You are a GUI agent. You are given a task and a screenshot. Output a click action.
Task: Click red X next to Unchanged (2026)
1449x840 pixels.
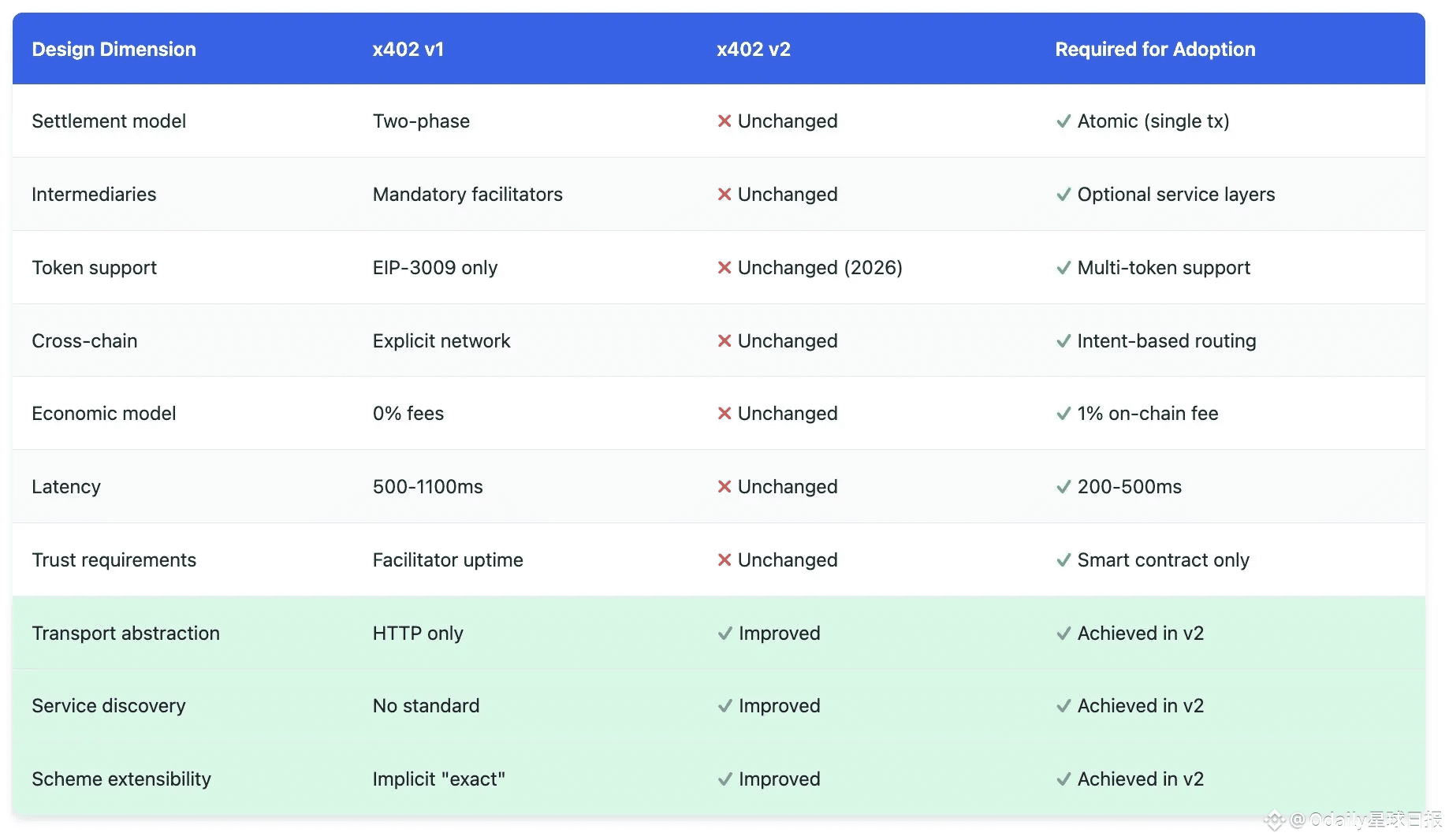coord(724,268)
